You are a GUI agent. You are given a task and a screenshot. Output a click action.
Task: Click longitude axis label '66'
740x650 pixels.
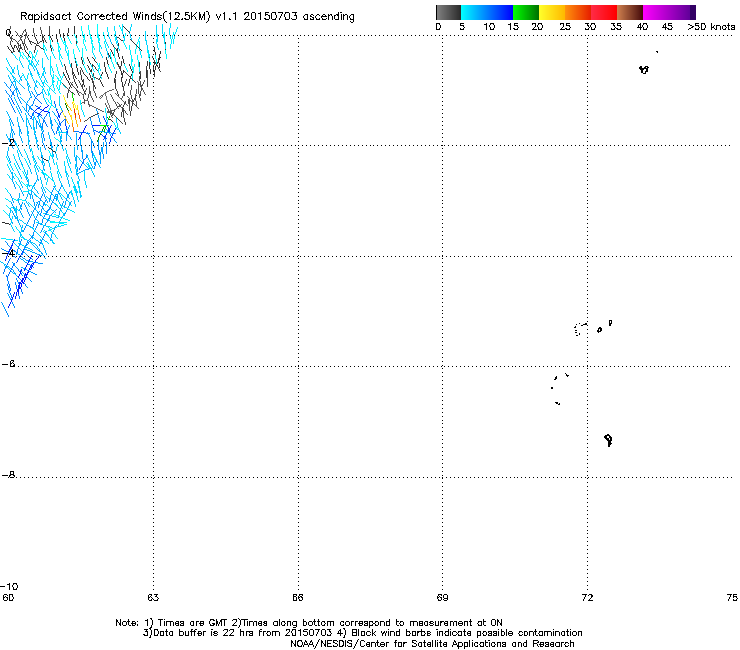pos(298,598)
